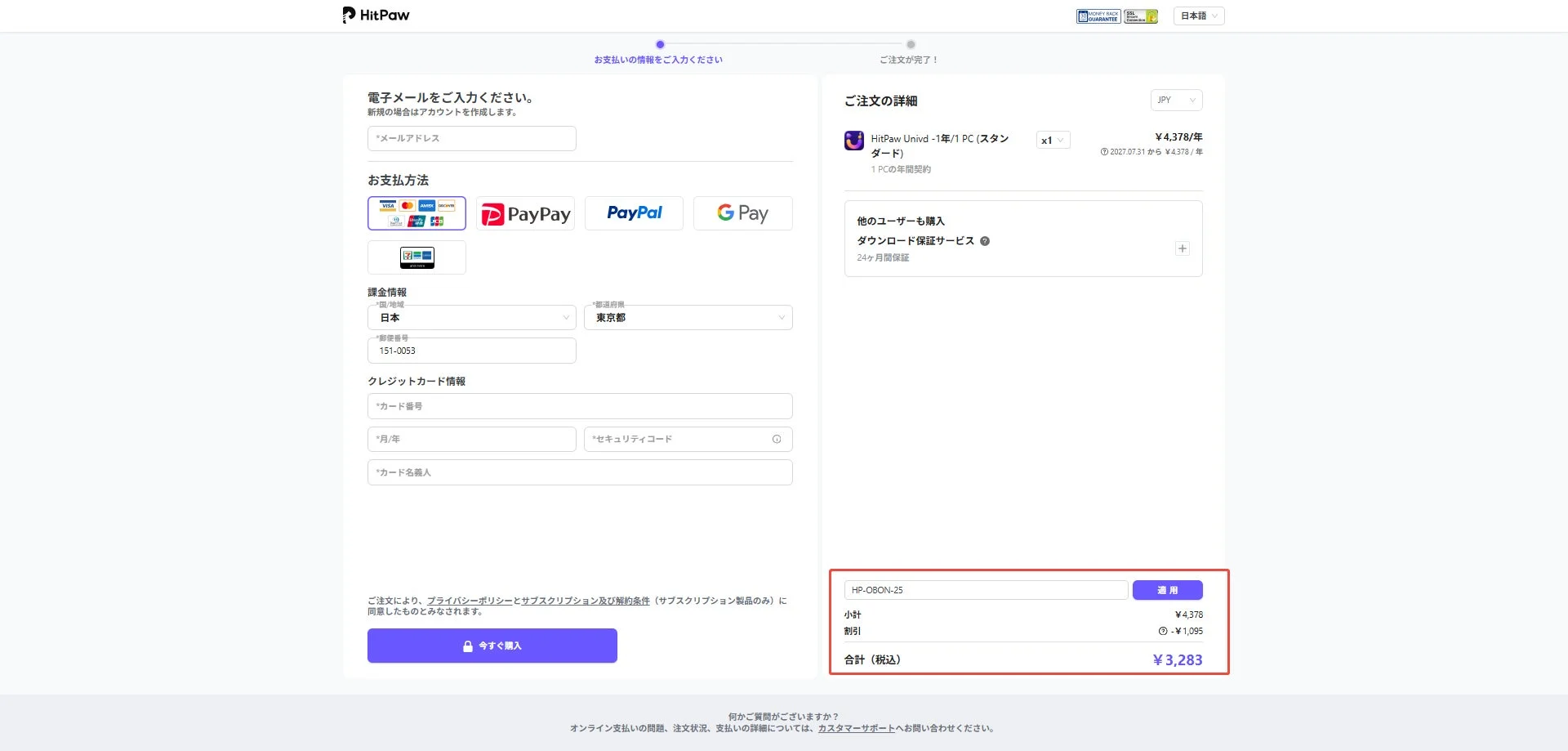Screen dimensions: 1568x751
Task: Open the サブスクリプション及び解約条件 link
Action: click(x=586, y=601)
